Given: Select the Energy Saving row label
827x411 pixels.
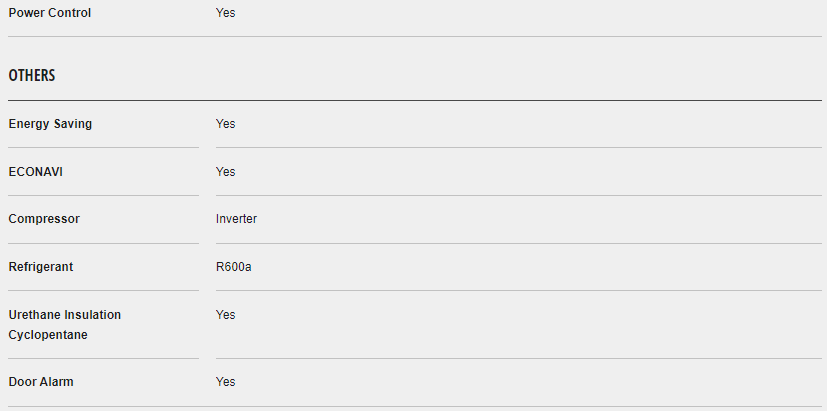Looking at the screenshot, I should click(x=50, y=124).
